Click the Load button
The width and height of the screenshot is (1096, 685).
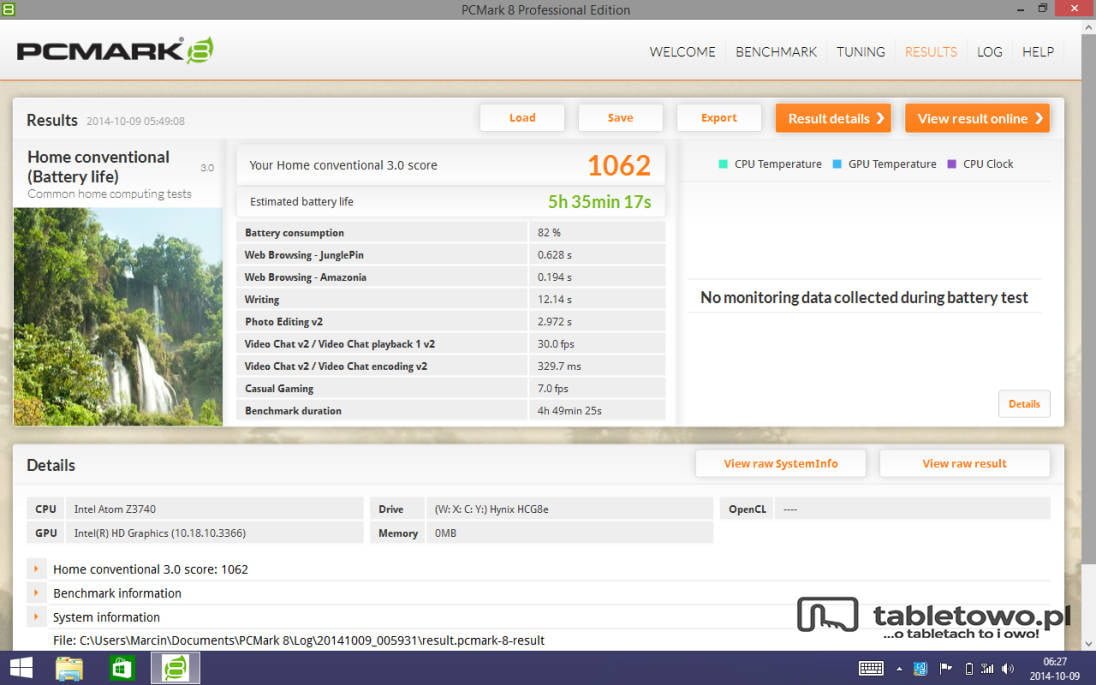[522, 118]
